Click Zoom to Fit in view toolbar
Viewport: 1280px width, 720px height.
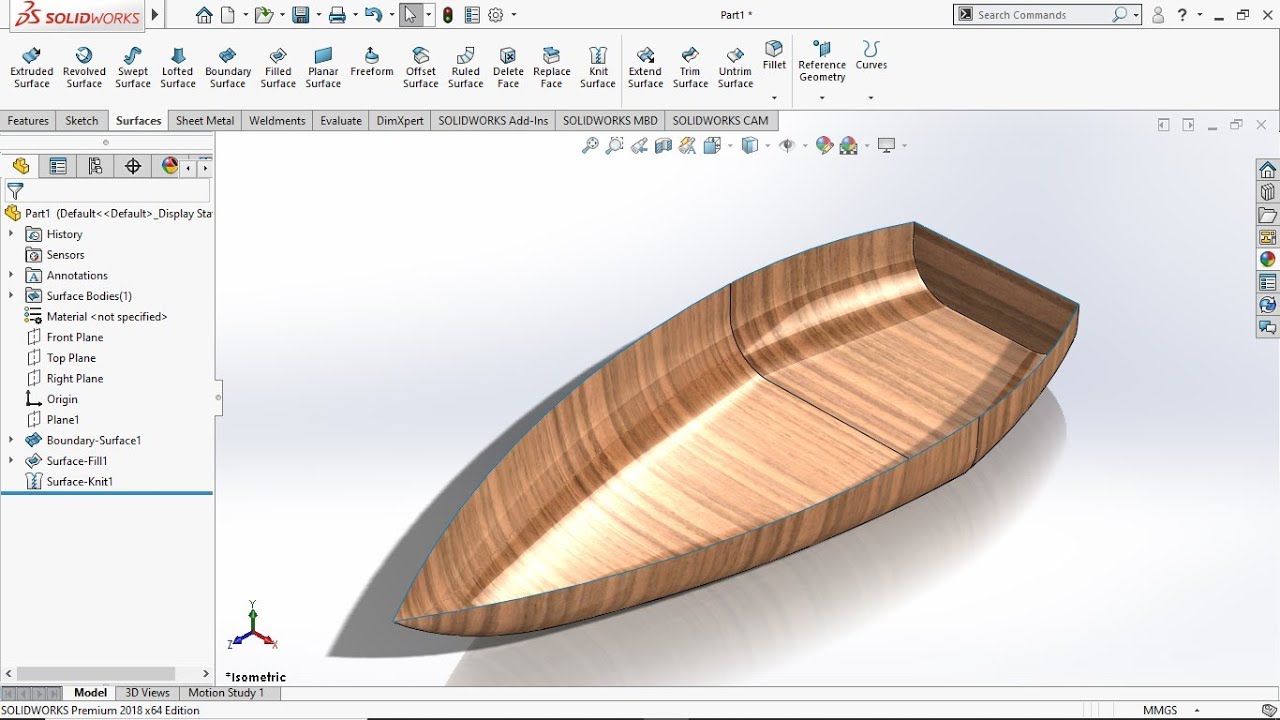590,145
